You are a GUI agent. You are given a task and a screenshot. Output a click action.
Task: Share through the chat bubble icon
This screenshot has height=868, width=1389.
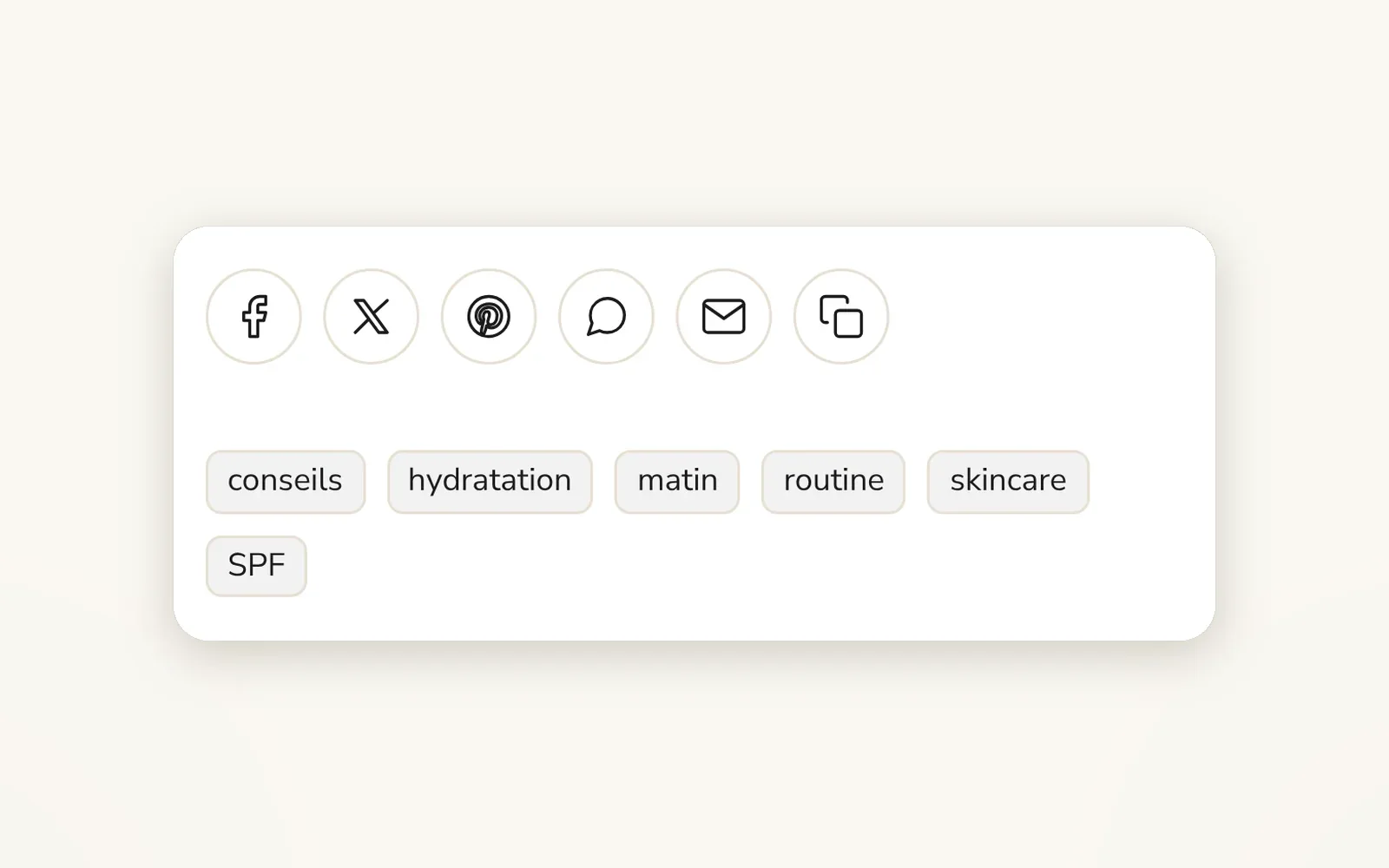pyautogui.click(x=606, y=316)
